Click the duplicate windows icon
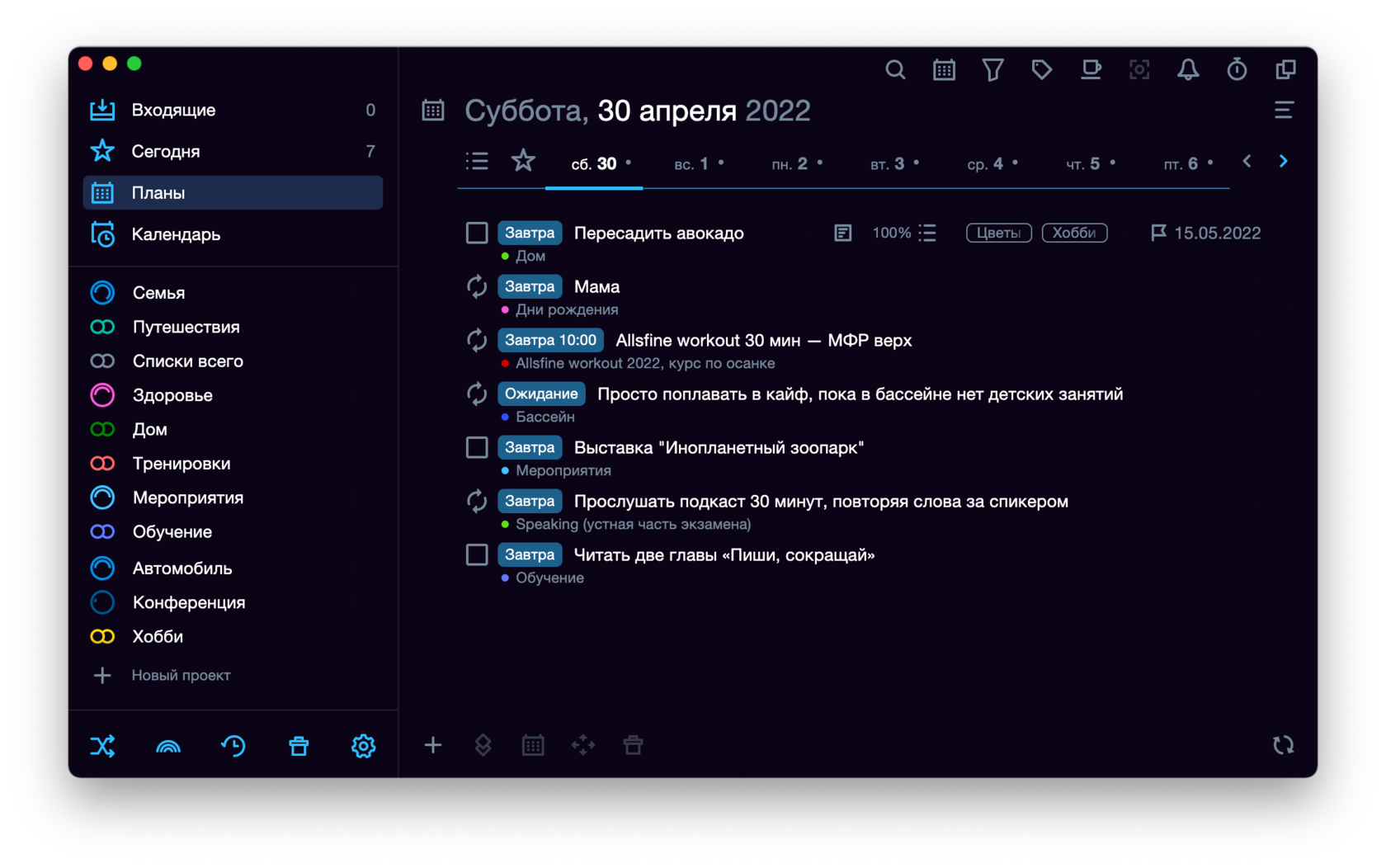Screen dimensions: 1386x868 [x=1285, y=70]
